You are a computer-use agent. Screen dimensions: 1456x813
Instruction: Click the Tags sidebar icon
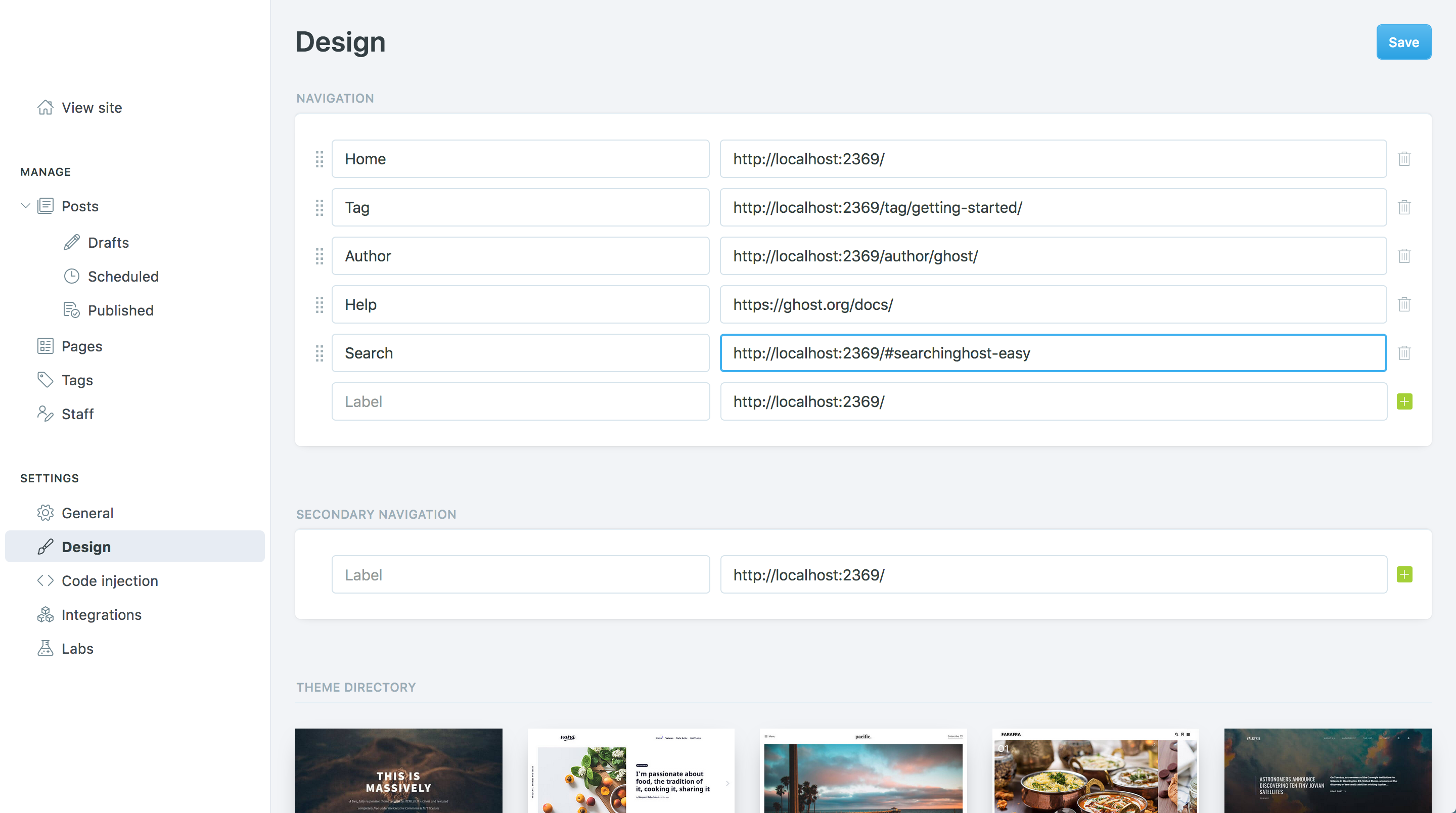pyautogui.click(x=44, y=380)
